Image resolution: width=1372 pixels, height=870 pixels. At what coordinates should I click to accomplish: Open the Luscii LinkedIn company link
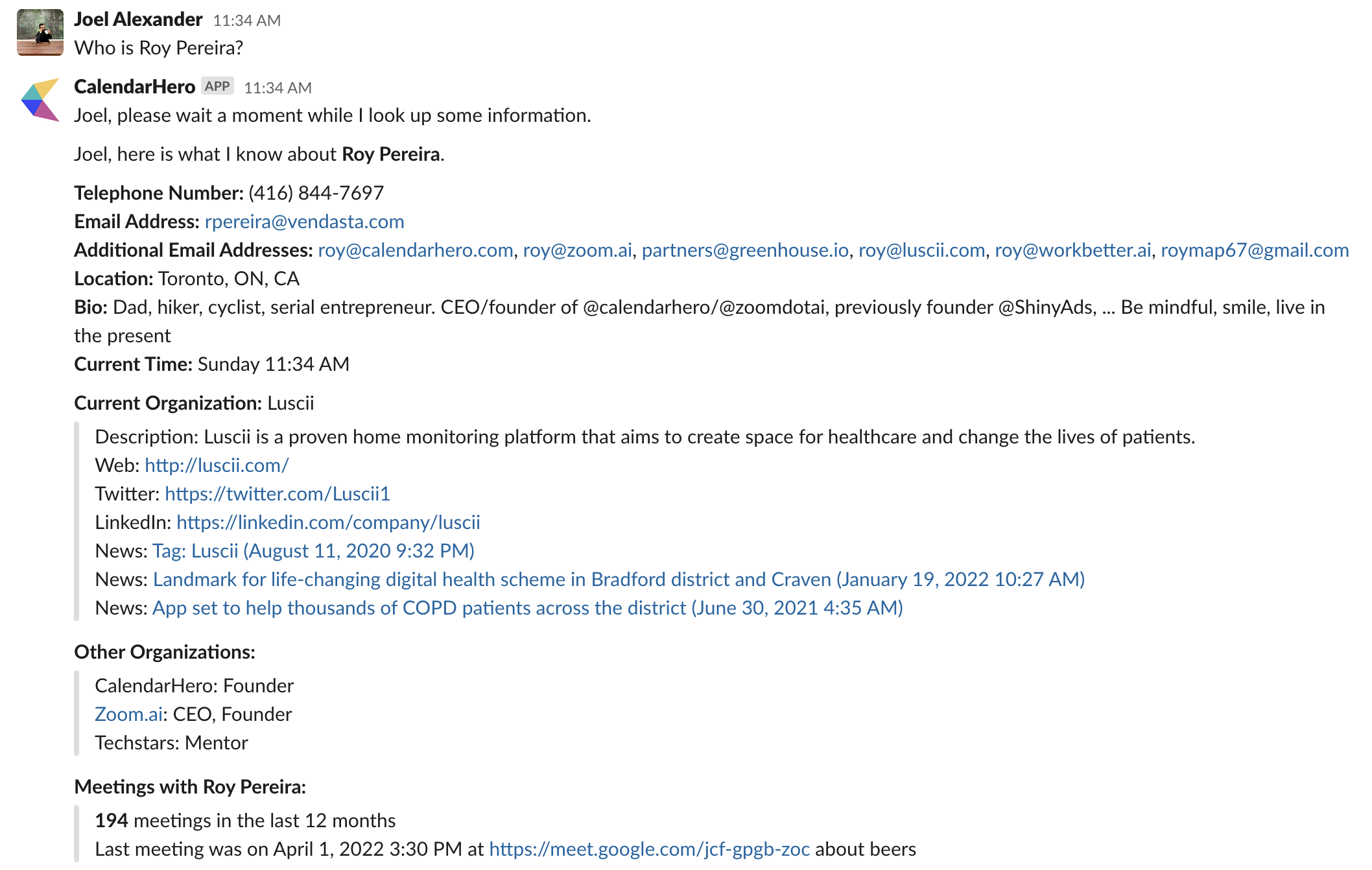point(328,523)
